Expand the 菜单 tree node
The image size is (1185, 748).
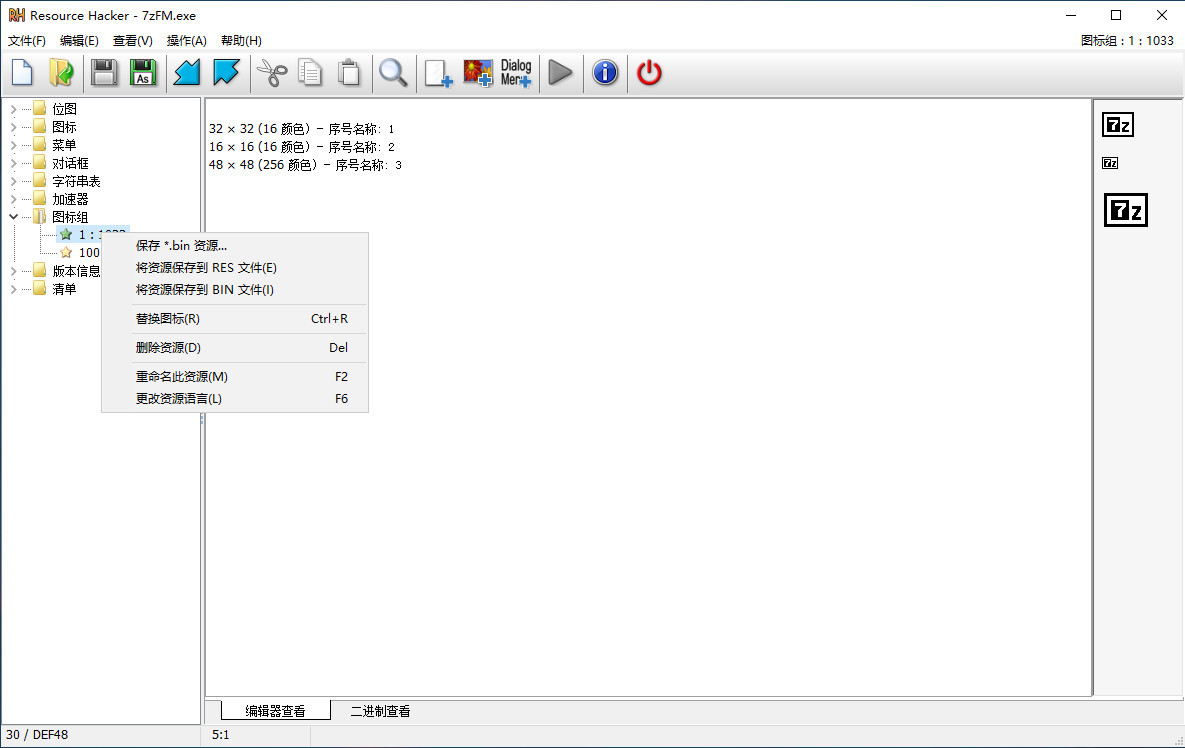pyautogui.click(x=13, y=145)
